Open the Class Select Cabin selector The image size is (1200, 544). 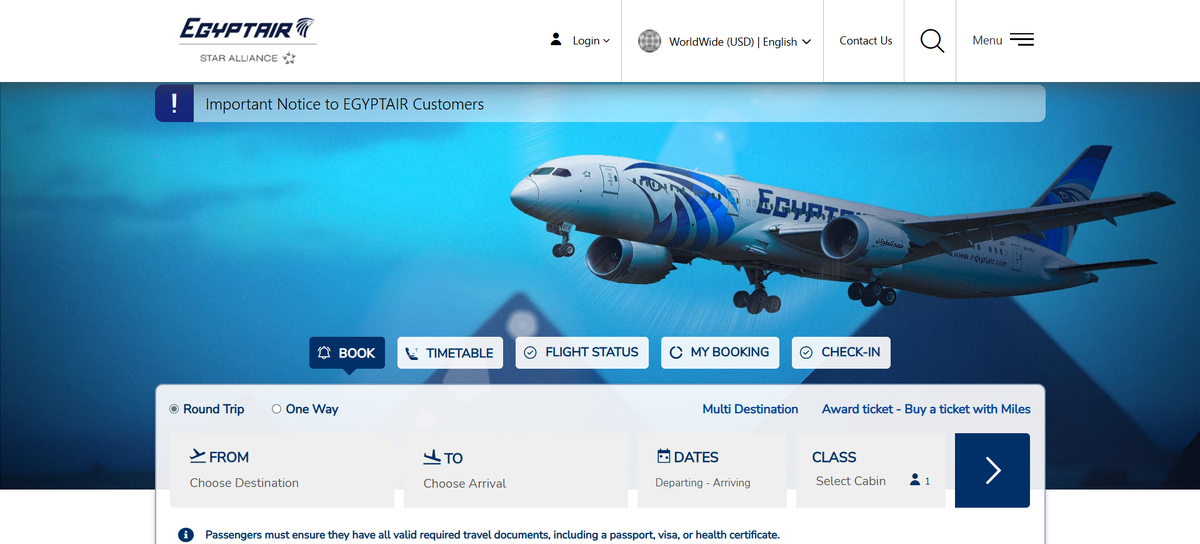click(x=870, y=470)
